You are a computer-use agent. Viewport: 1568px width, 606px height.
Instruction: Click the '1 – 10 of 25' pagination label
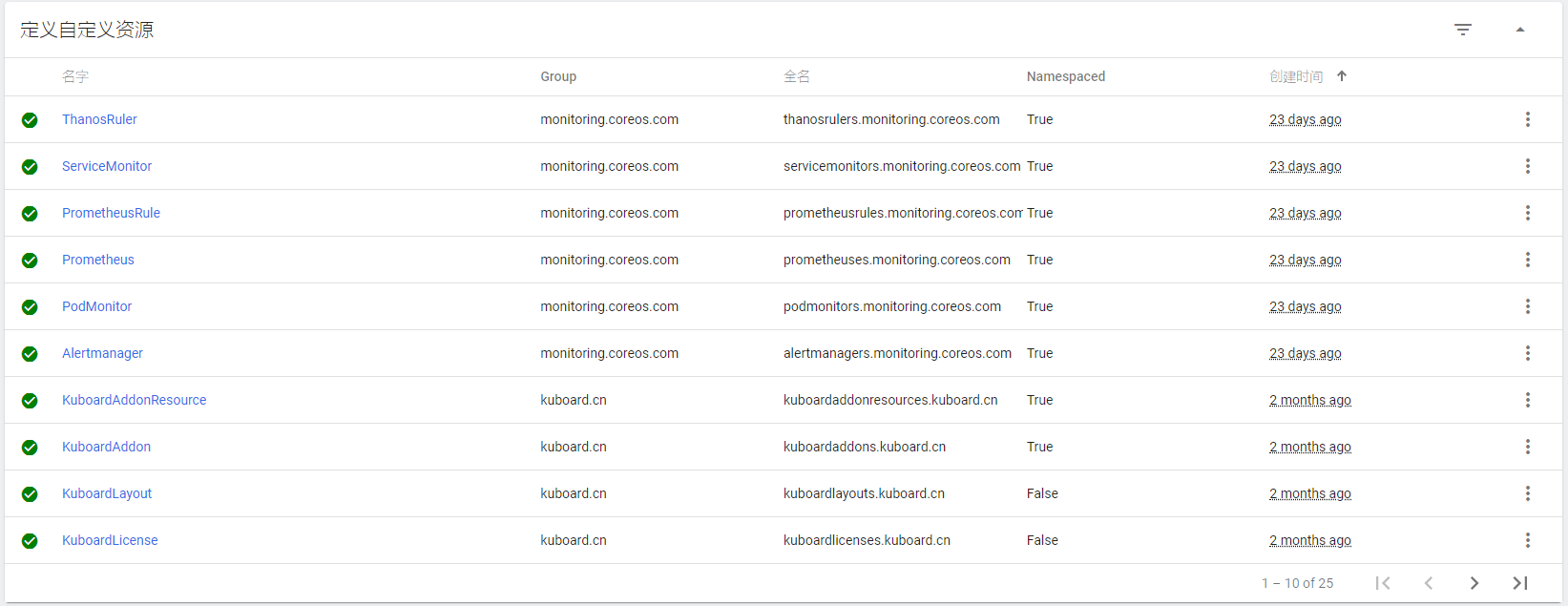(1298, 583)
